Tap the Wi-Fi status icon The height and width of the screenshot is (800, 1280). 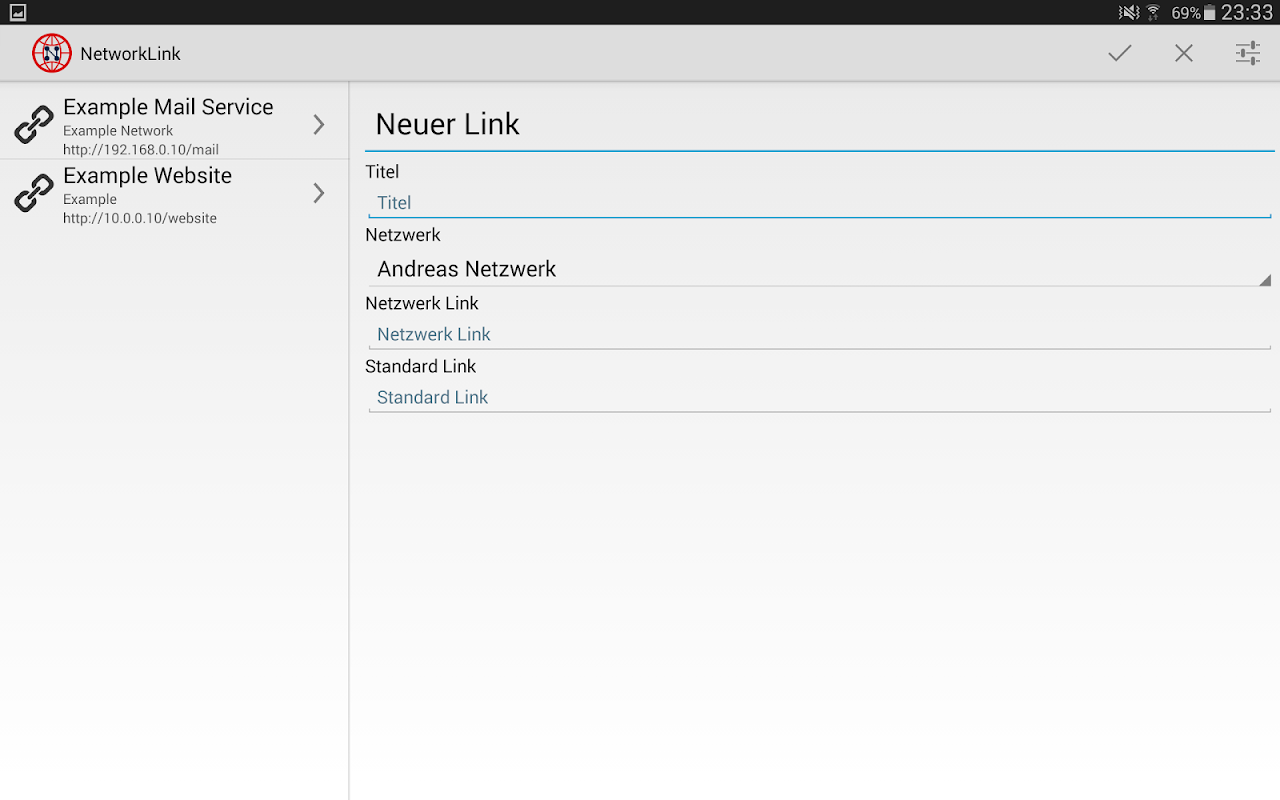click(x=1153, y=13)
